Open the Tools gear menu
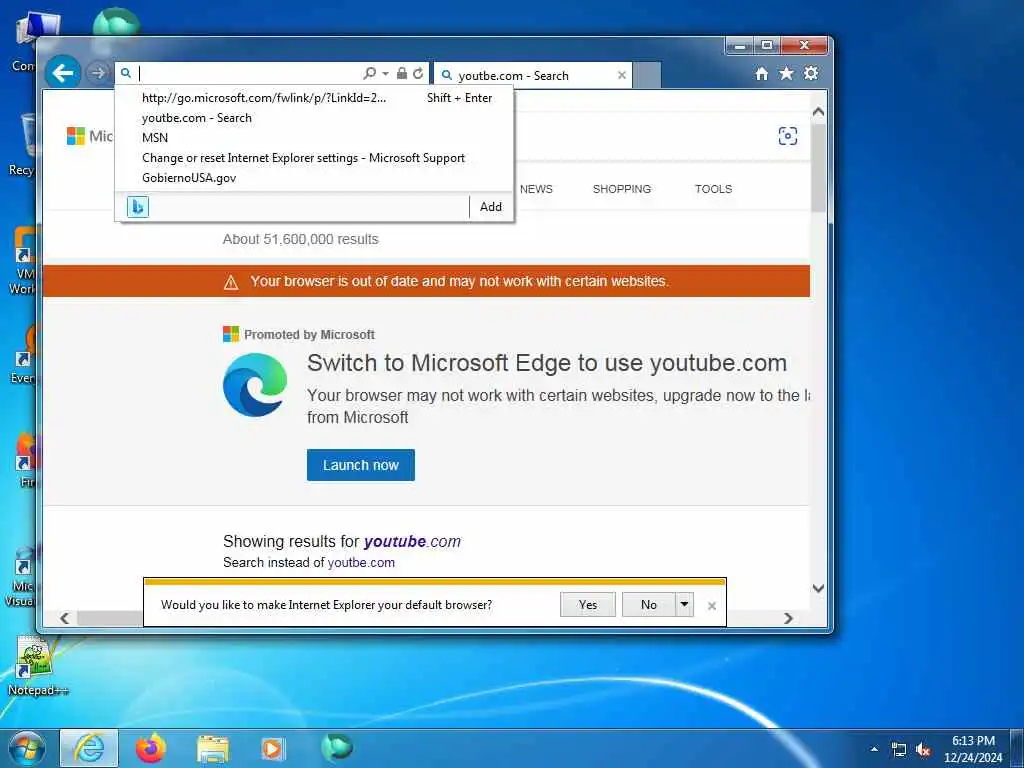1024x768 pixels. coord(811,73)
